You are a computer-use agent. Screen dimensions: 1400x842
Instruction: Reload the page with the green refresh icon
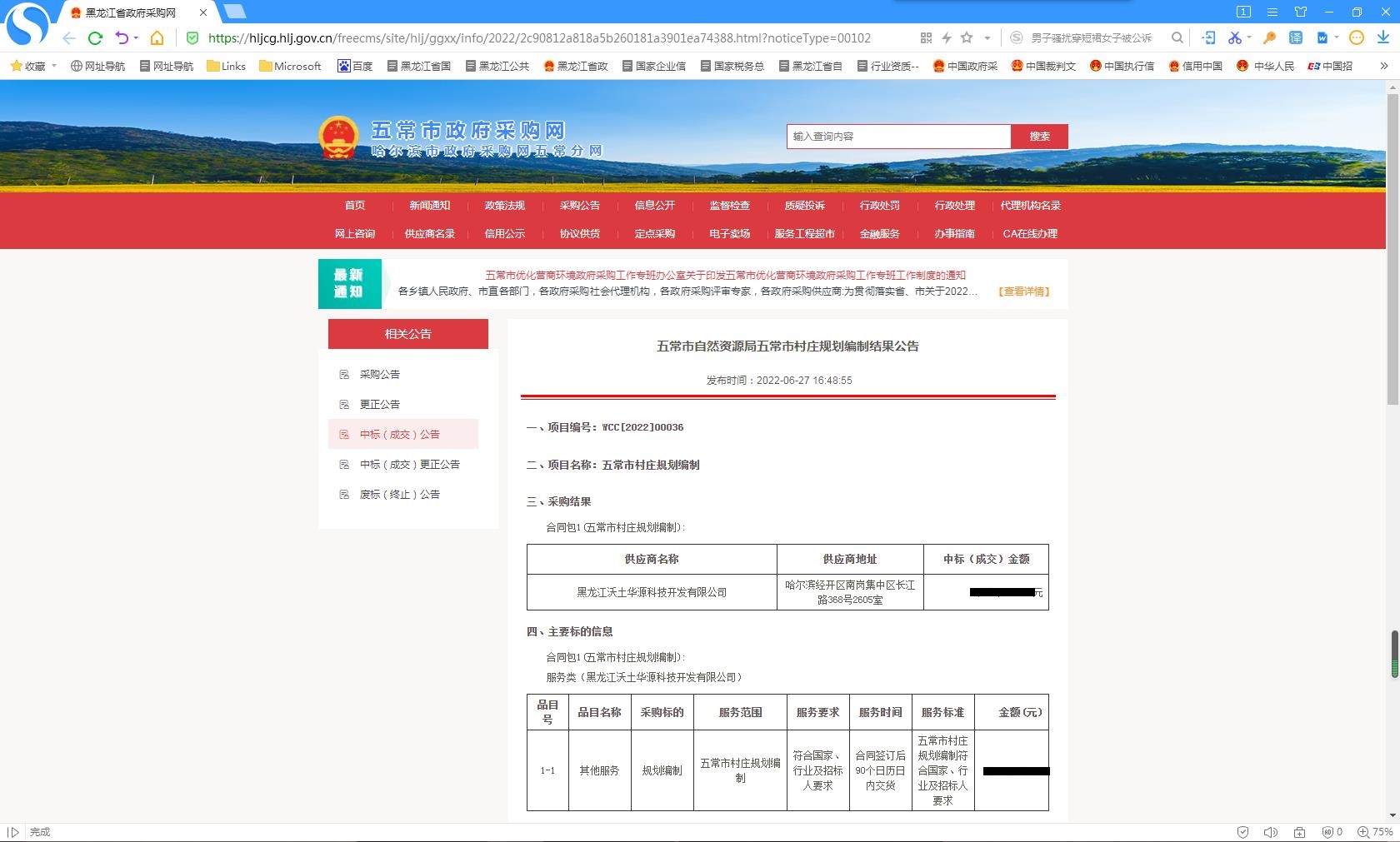pyautogui.click(x=95, y=37)
